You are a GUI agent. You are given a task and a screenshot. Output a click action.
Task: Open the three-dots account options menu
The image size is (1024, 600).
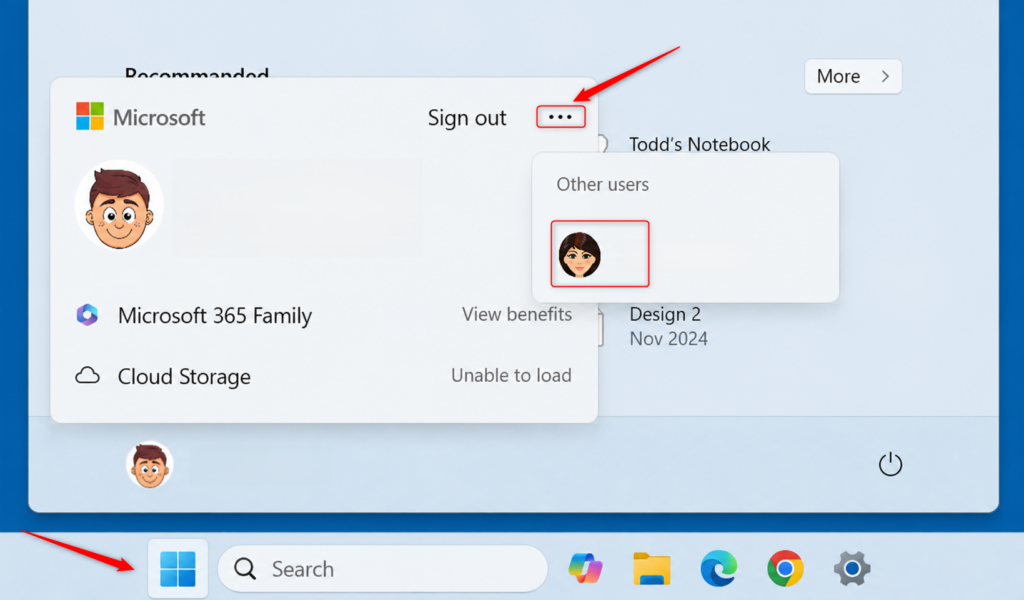point(560,117)
